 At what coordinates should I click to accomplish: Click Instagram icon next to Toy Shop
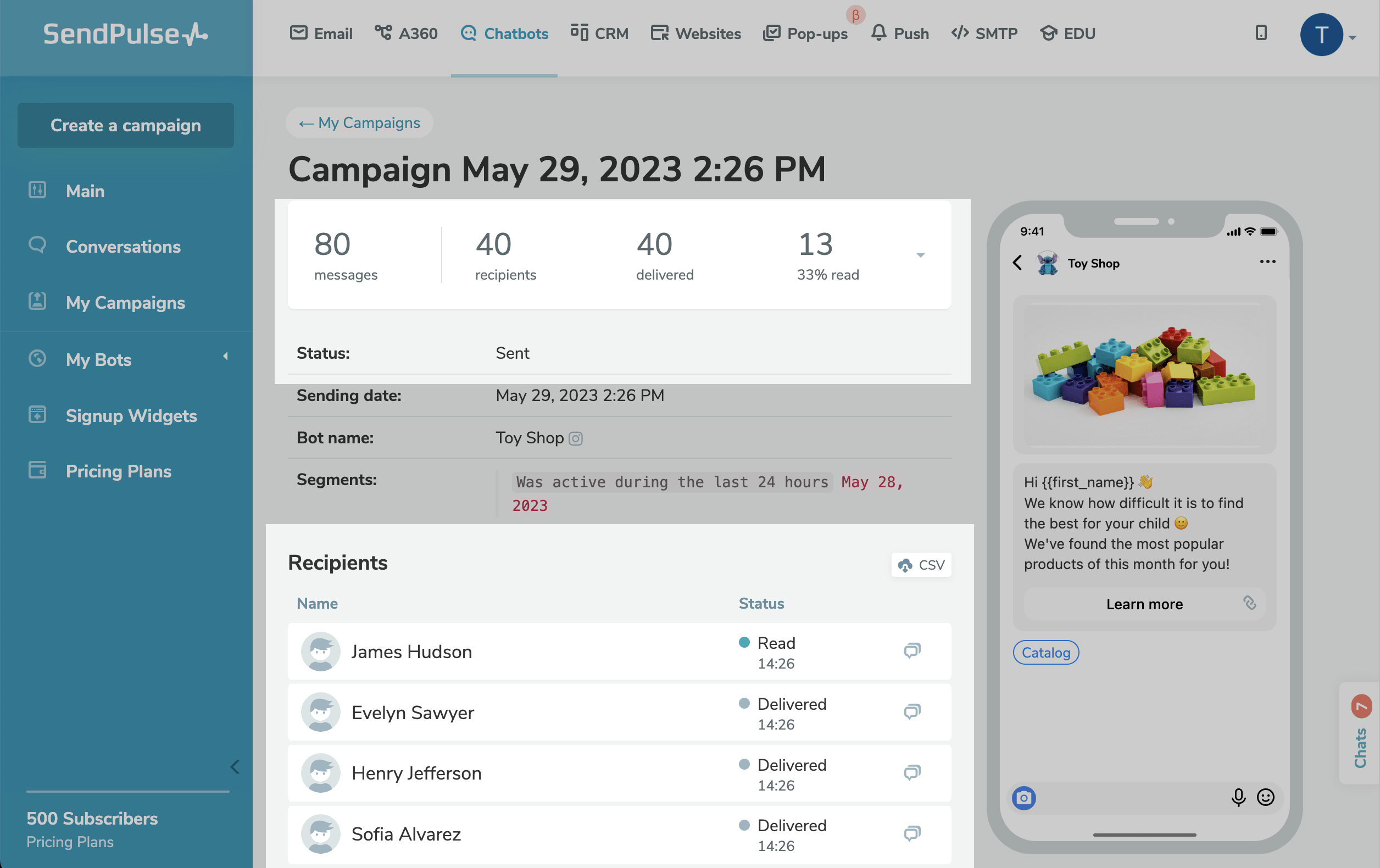click(575, 438)
